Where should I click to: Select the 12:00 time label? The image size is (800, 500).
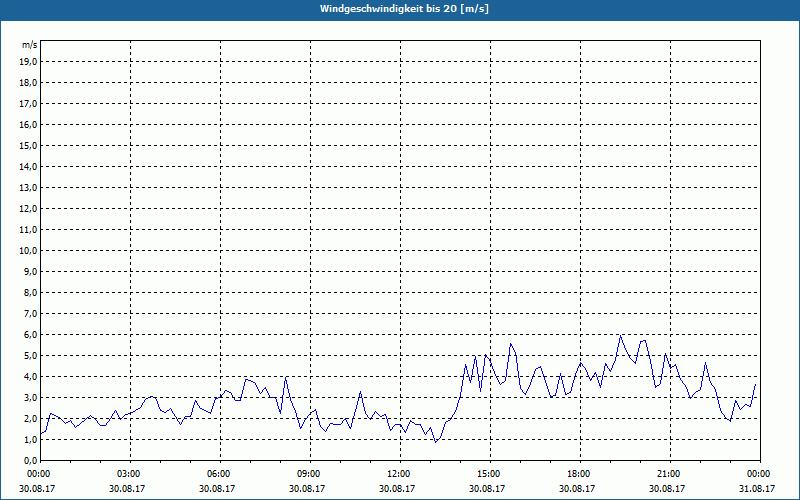[x=398, y=474]
